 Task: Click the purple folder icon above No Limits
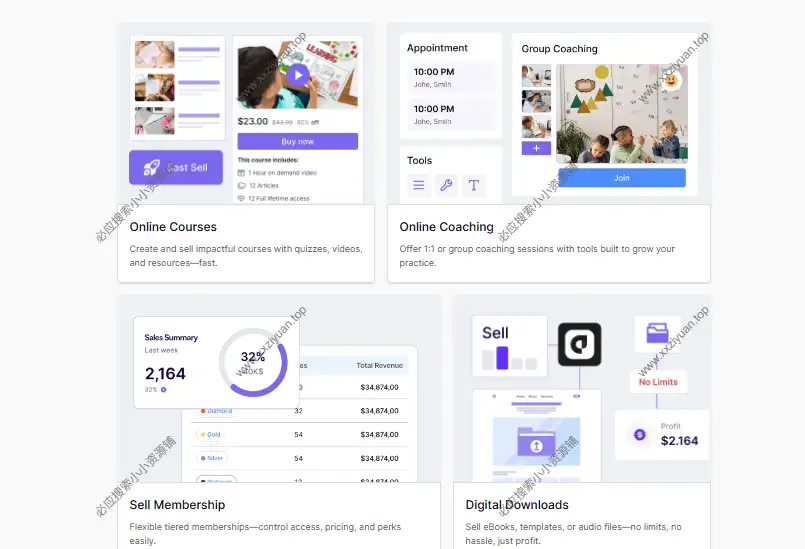[657, 333]
